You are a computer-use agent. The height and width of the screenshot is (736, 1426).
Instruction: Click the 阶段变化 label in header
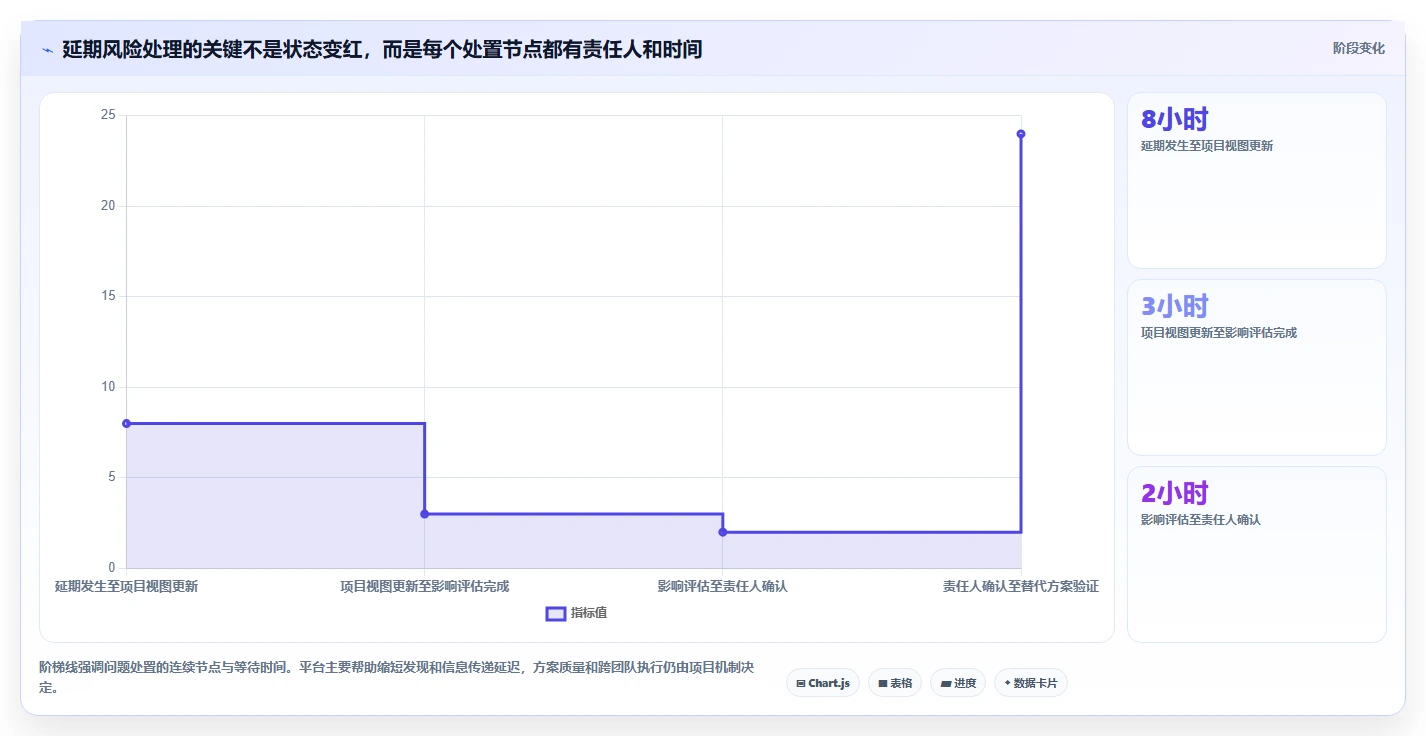1359,48
